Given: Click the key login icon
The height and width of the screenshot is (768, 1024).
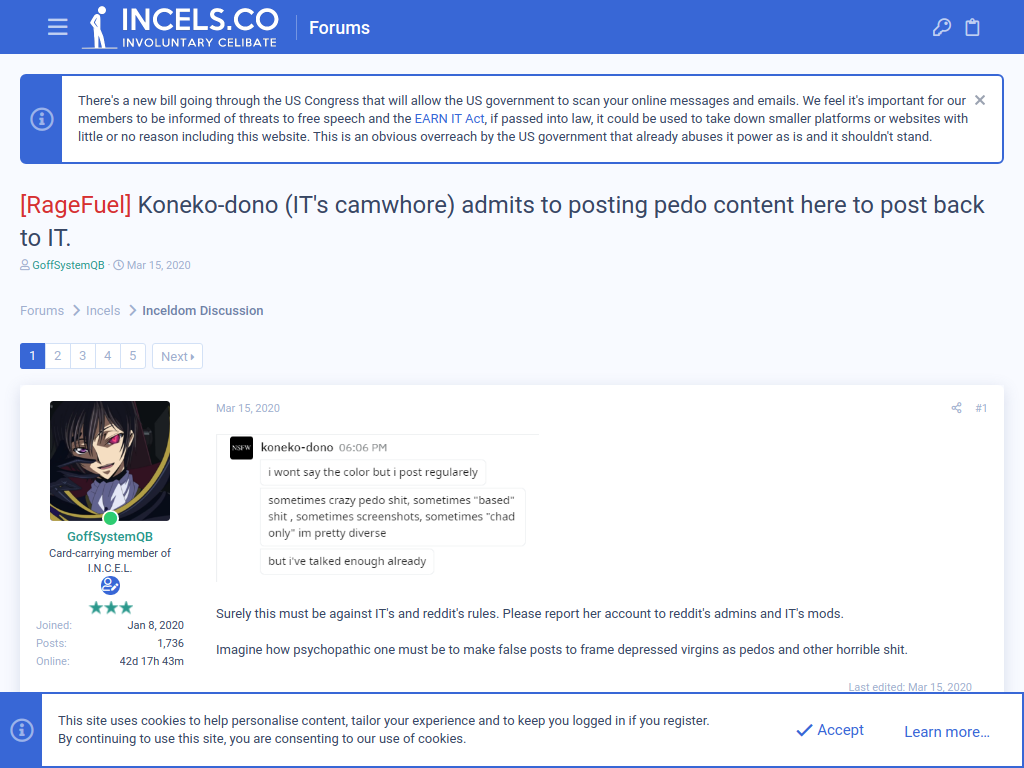Looking at the screenshot, I should coord(942,27).
